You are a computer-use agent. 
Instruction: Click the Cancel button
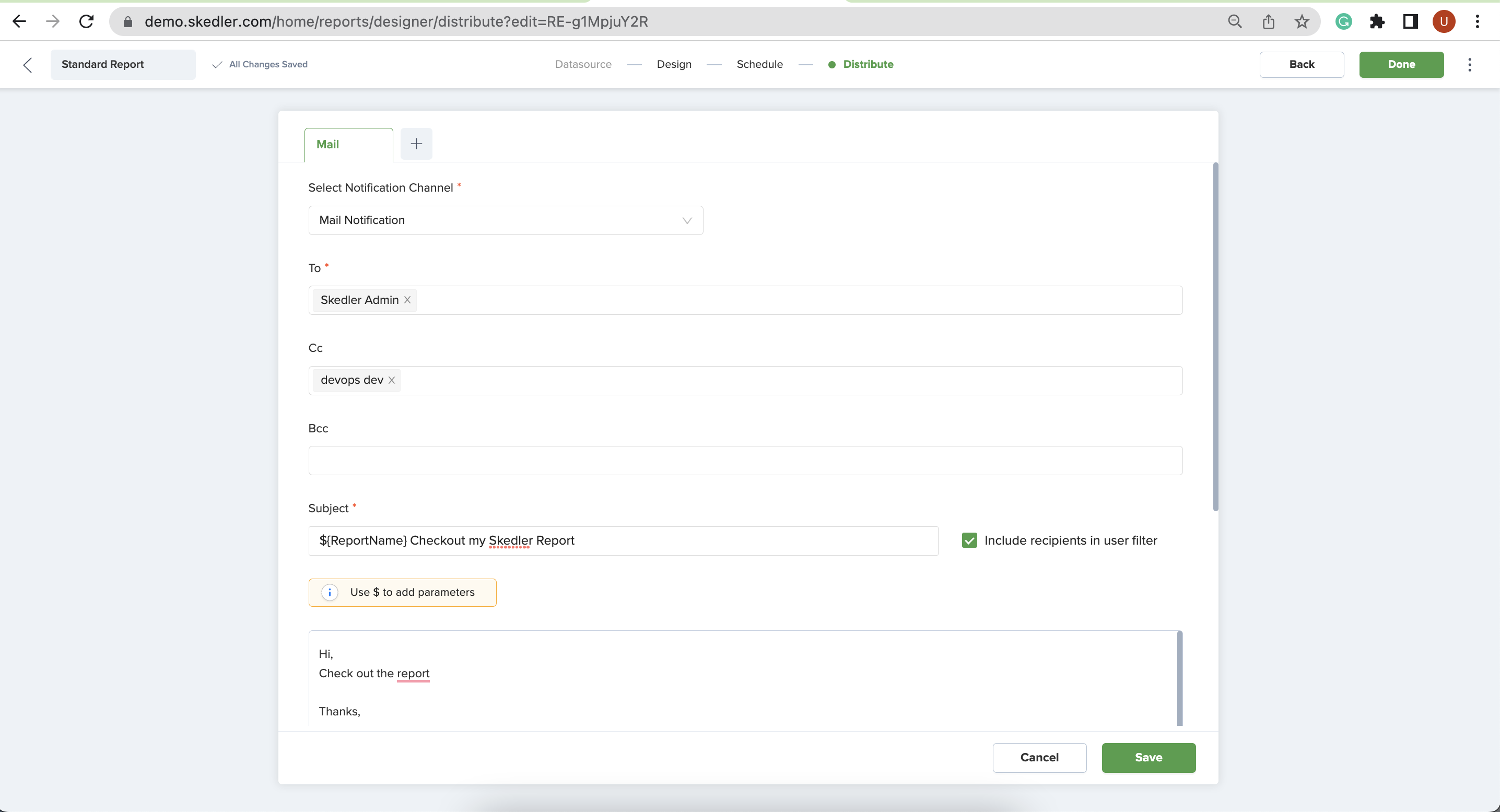[1039, 757]
